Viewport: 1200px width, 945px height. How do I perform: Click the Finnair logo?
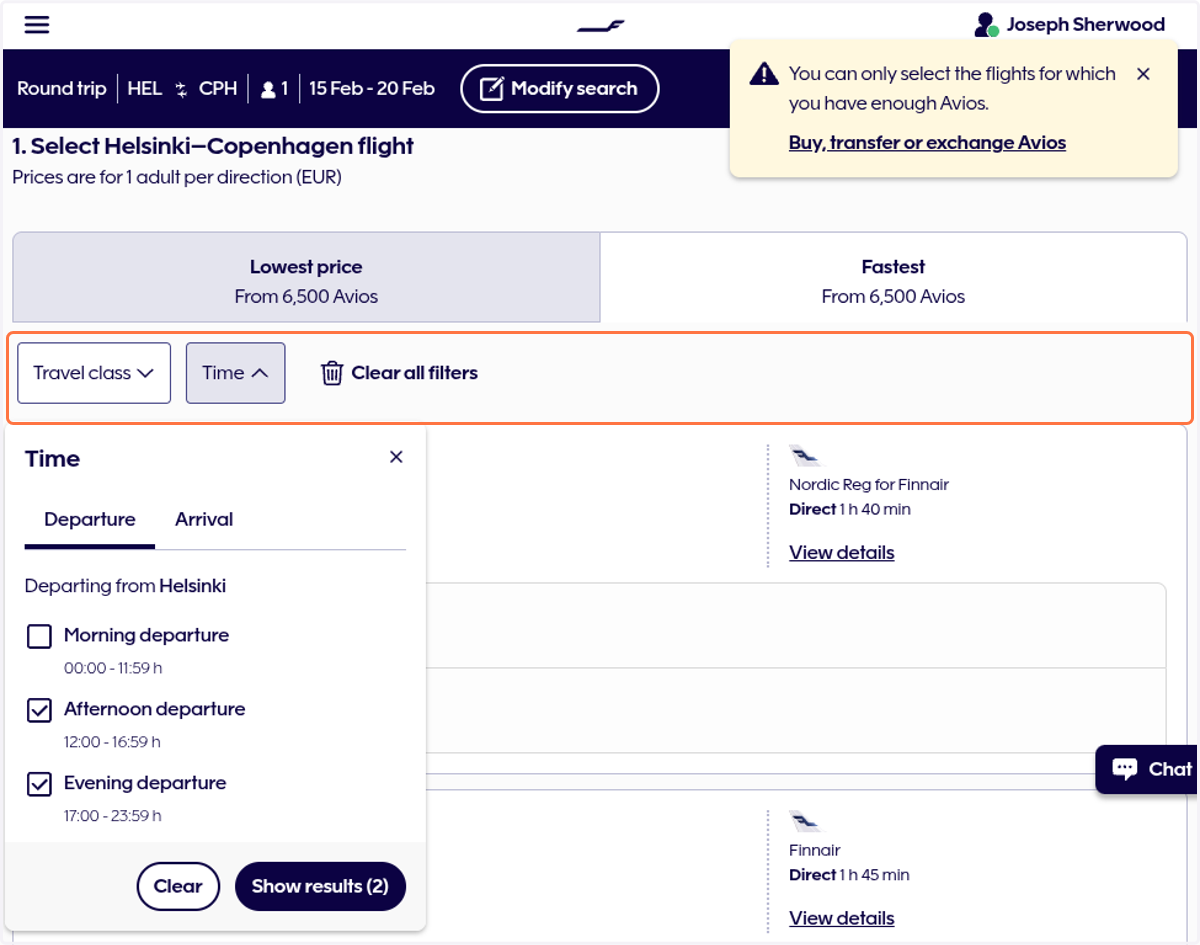click(x=600, y=26)
